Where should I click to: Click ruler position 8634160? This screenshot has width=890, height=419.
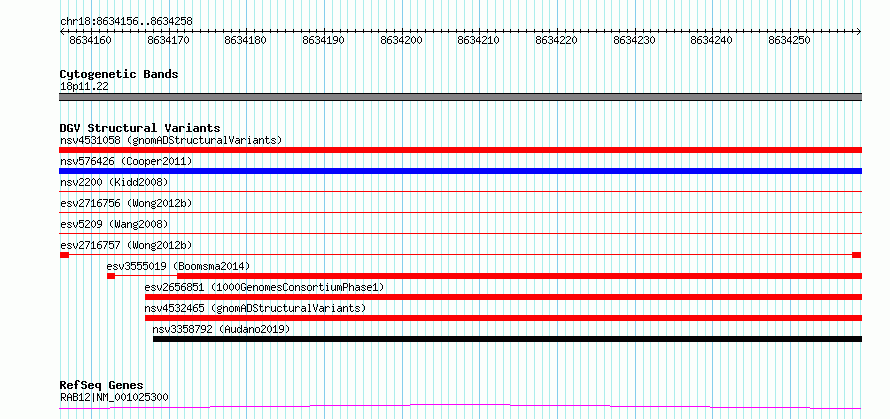click(90, 40)
